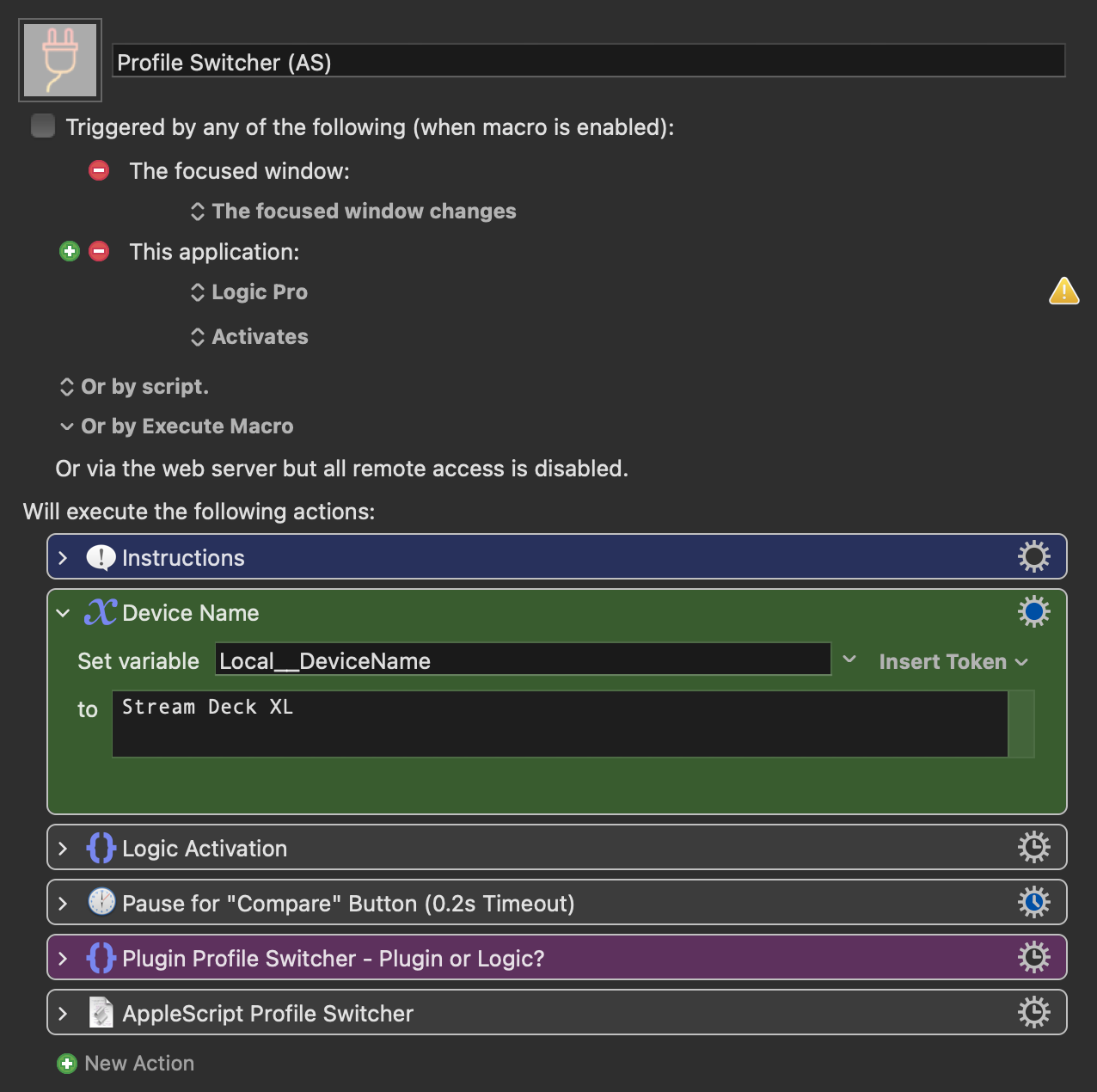Open the Insert Token menu
The width and height of the screenshot is (1097, 1092).
pos(953,662)
